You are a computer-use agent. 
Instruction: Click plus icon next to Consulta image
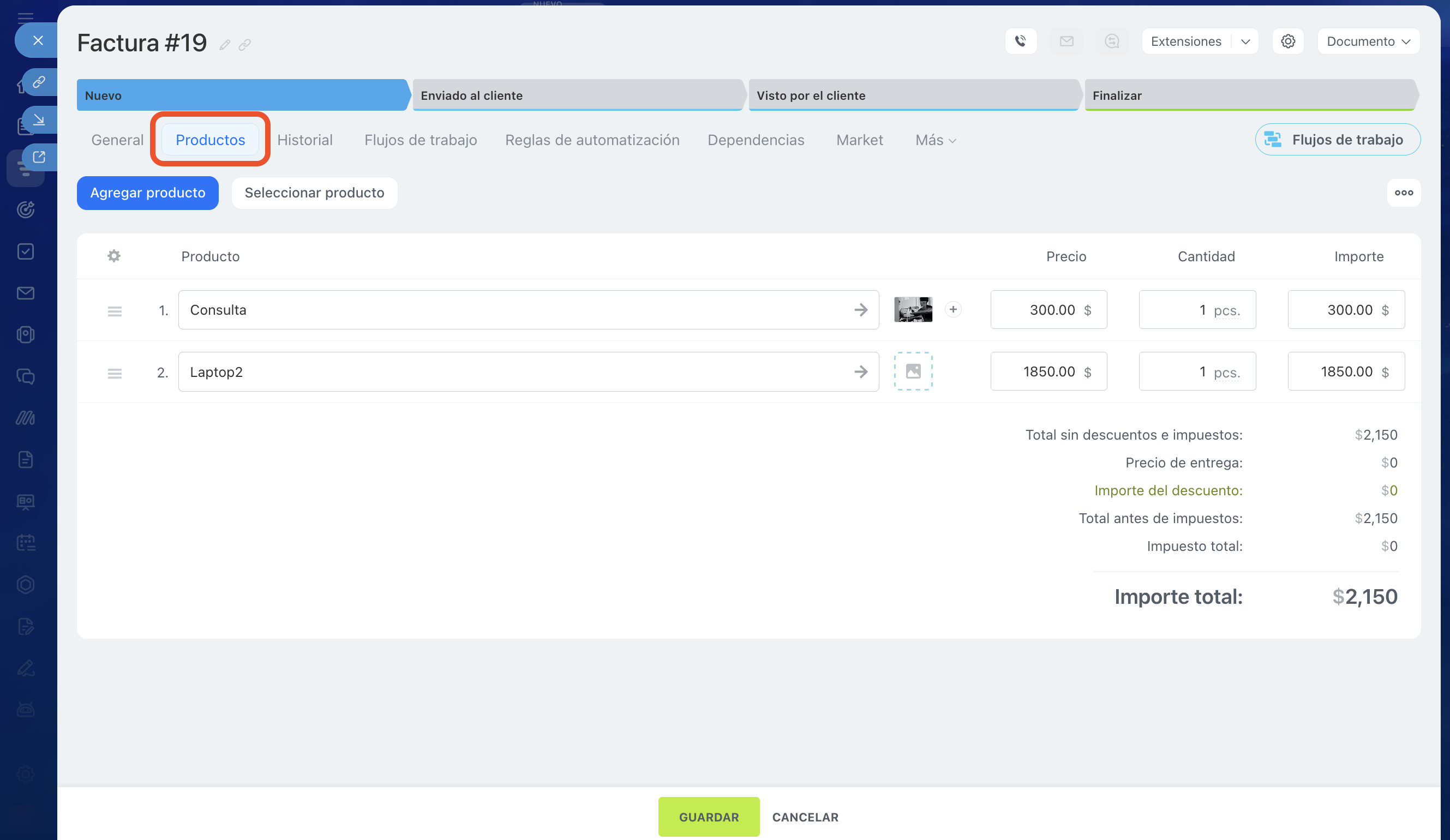(953, 309)
